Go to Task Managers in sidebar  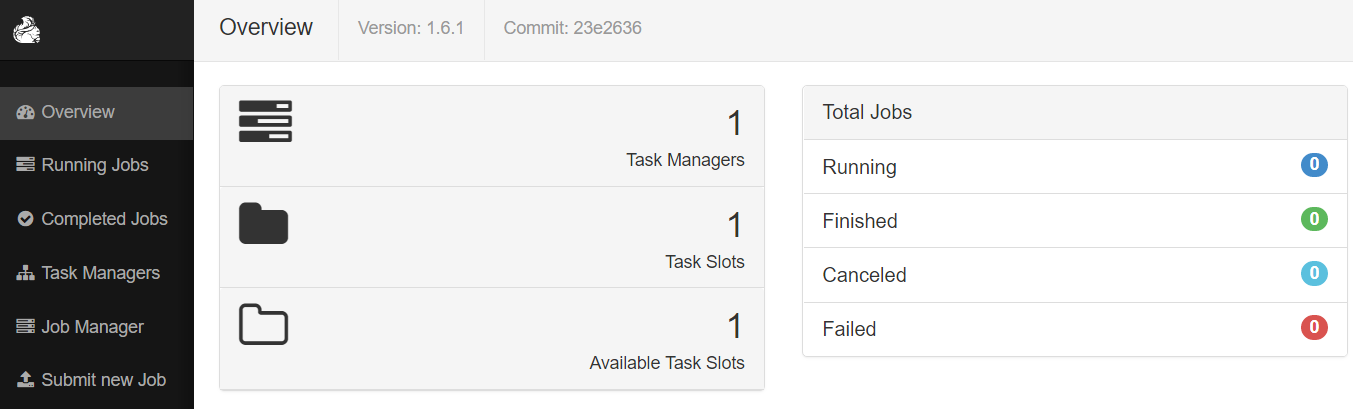pyautogui.click(x=100, y=273)
